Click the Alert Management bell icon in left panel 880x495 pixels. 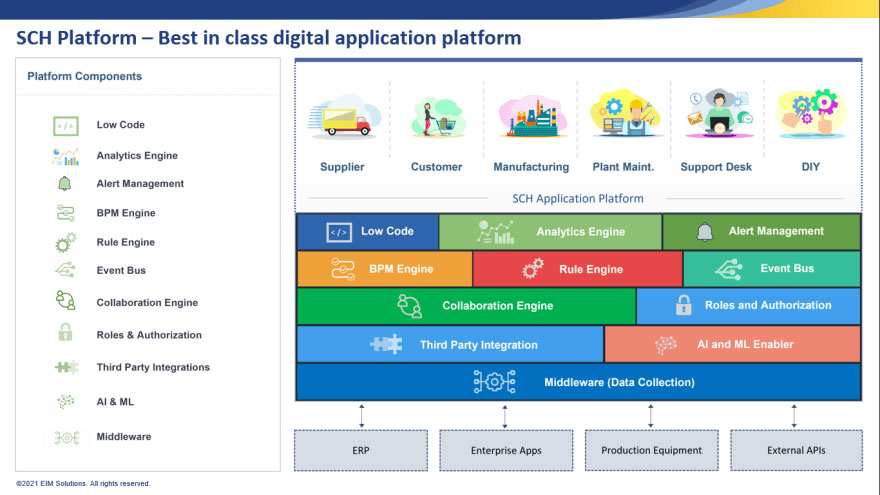(x=65, y=184)
